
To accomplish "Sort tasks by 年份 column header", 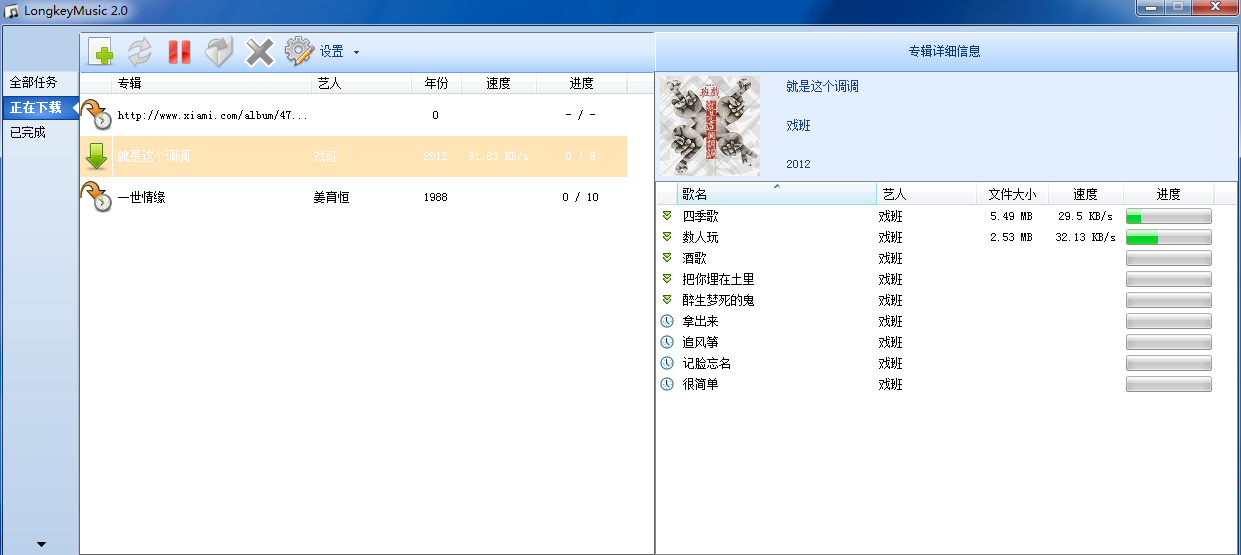I will click(x=436, y=83).
